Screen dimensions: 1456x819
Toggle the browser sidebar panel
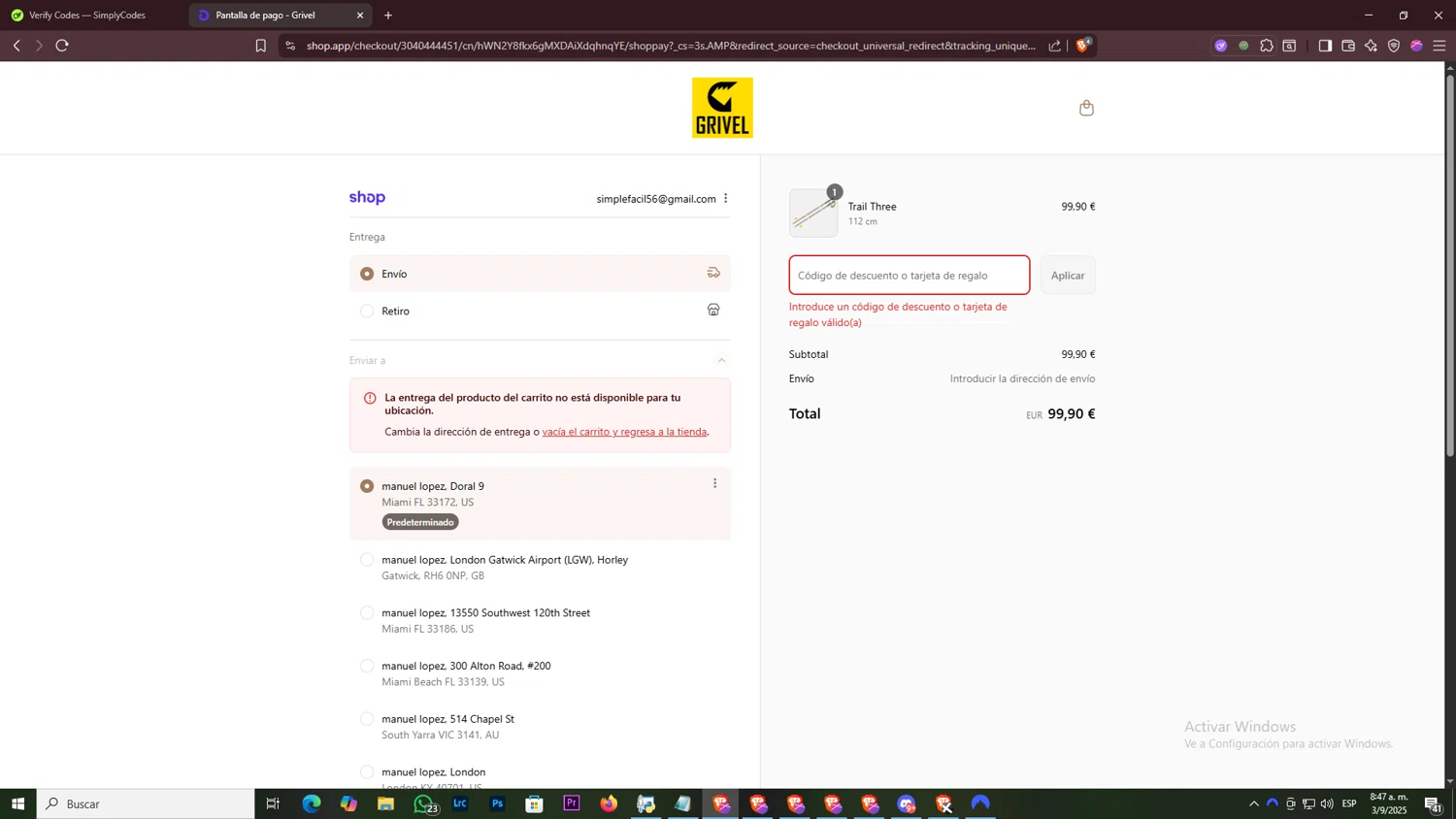click(1325, 46)
